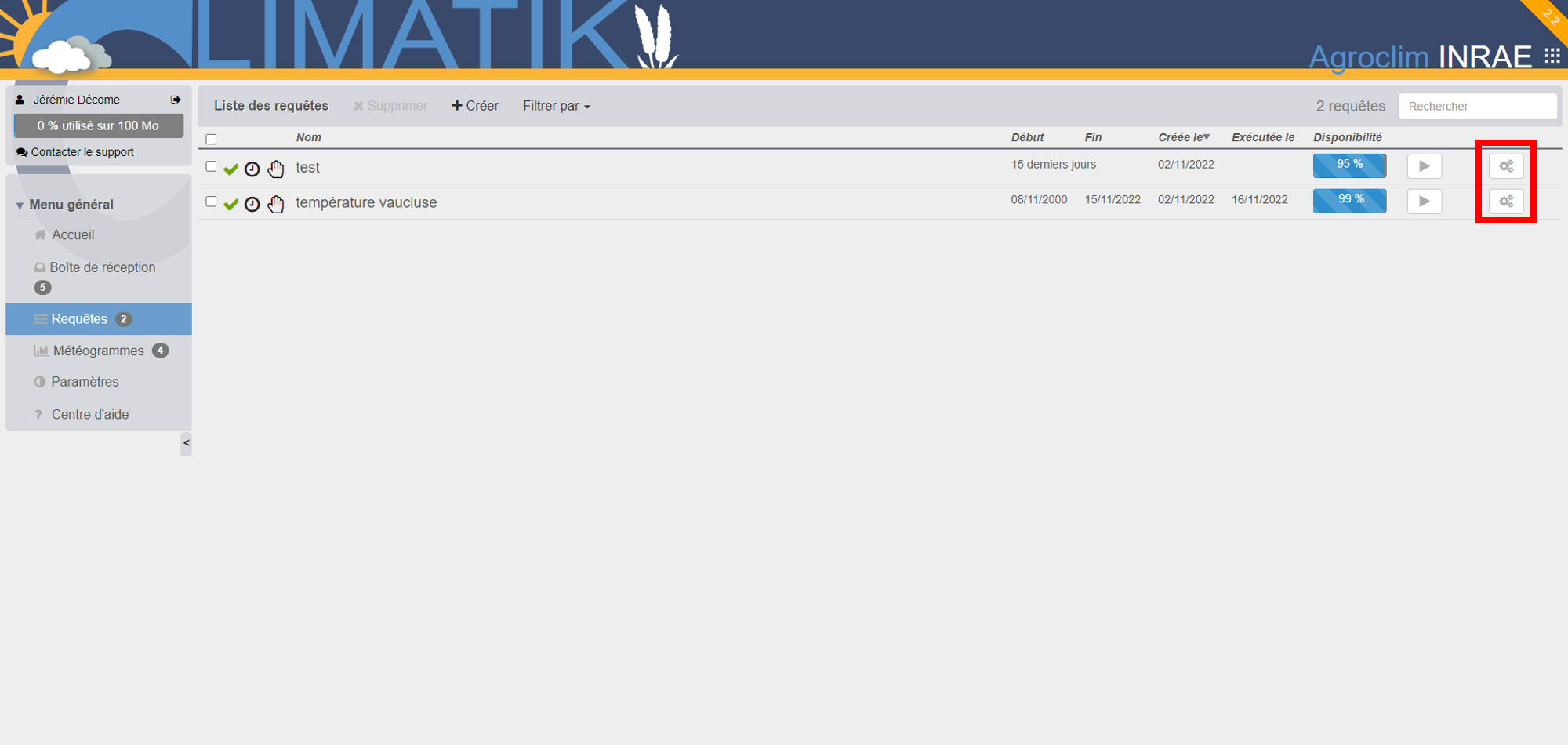This screenshot has width=1568, height=745.
Task: Click the clock icon on 'température vaucluse' row
Action: click(x=252, y=204)
